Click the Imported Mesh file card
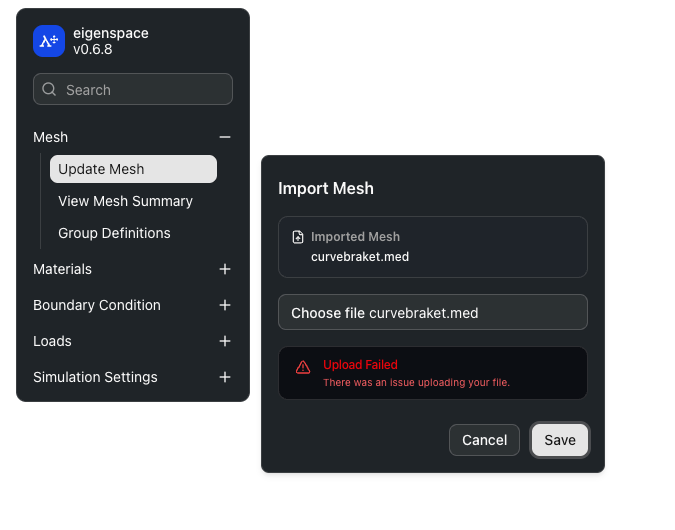 pos(433,247)
